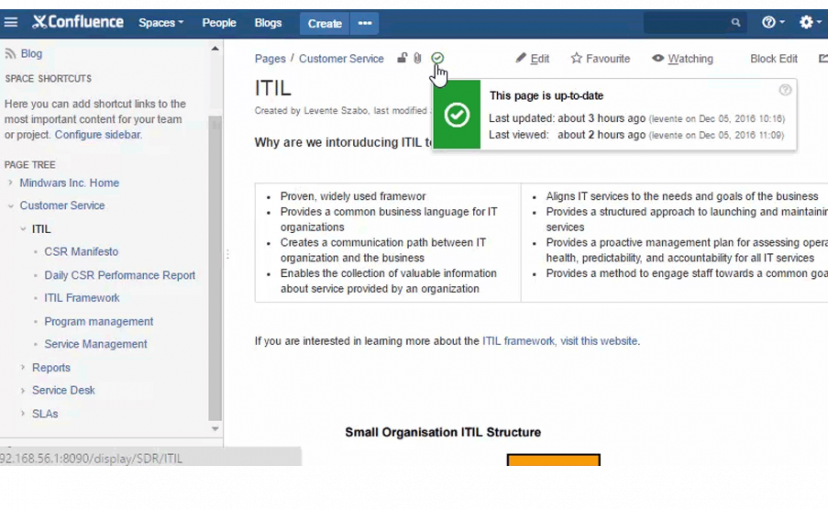Collapse the ITIL tree node

click(x=23, y=229)
